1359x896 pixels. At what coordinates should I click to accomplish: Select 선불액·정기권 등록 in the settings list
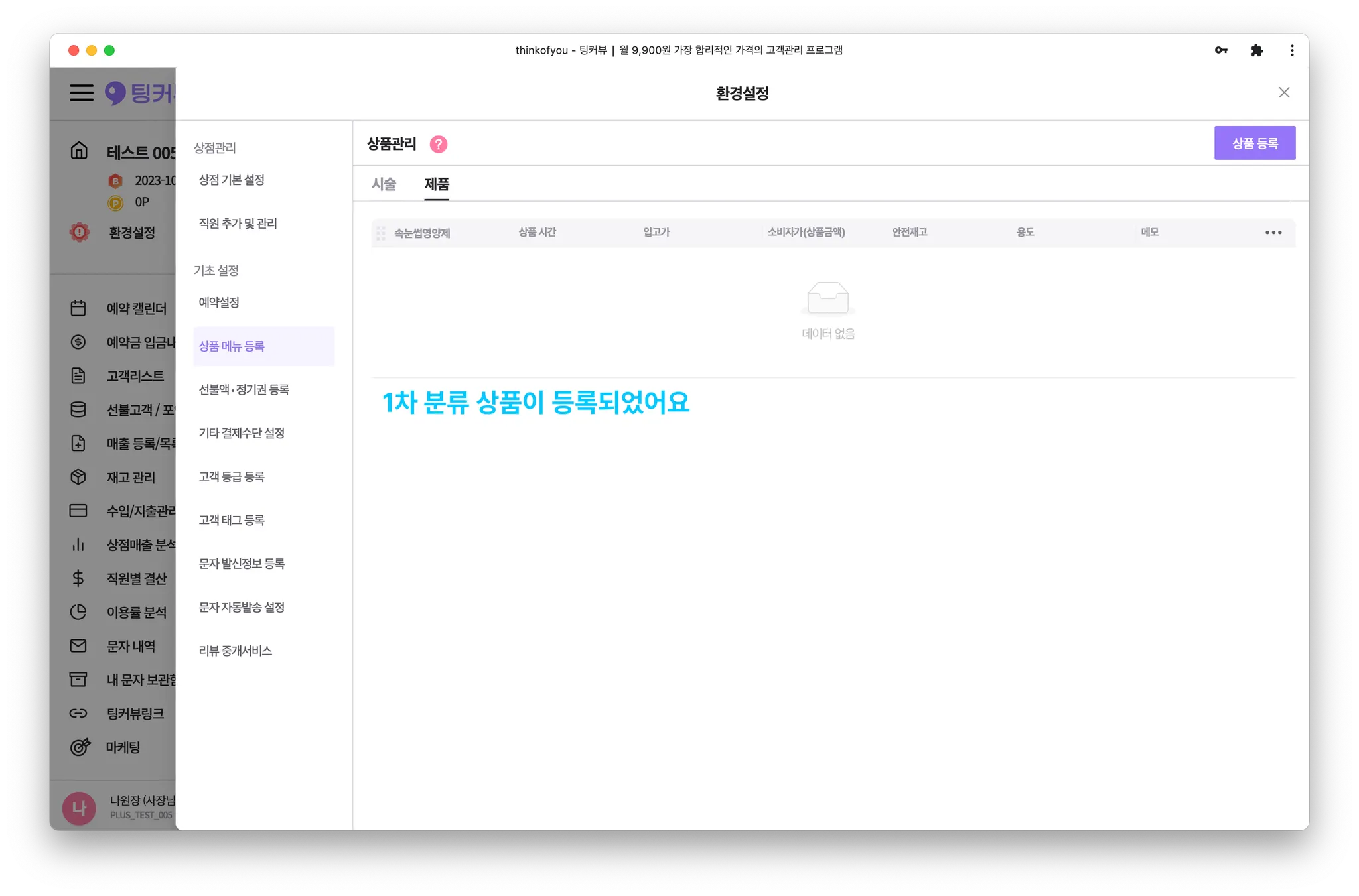pyautogui.click(x=244, y=390)
